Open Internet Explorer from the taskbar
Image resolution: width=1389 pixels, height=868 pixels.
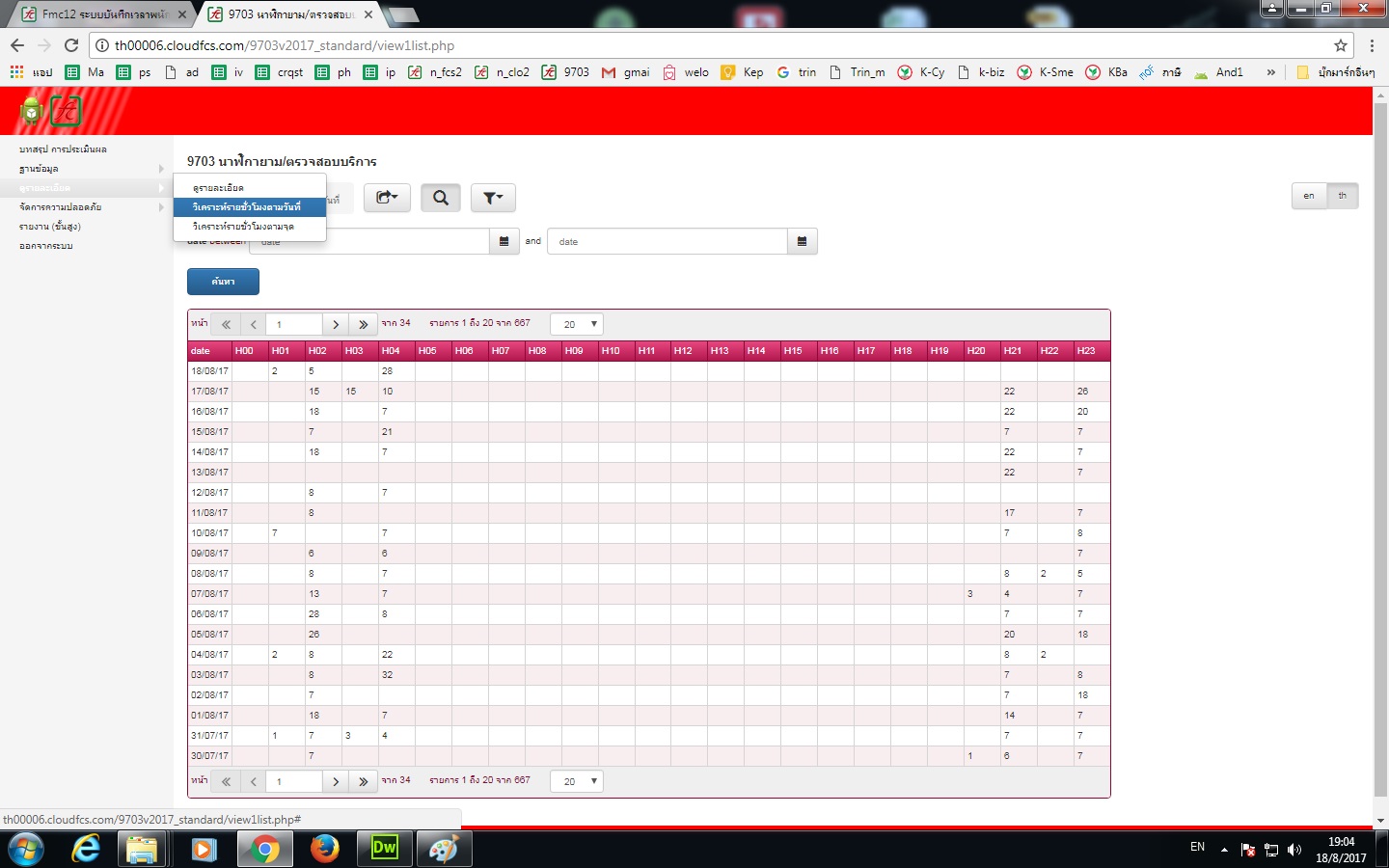[x=86, y=849]
